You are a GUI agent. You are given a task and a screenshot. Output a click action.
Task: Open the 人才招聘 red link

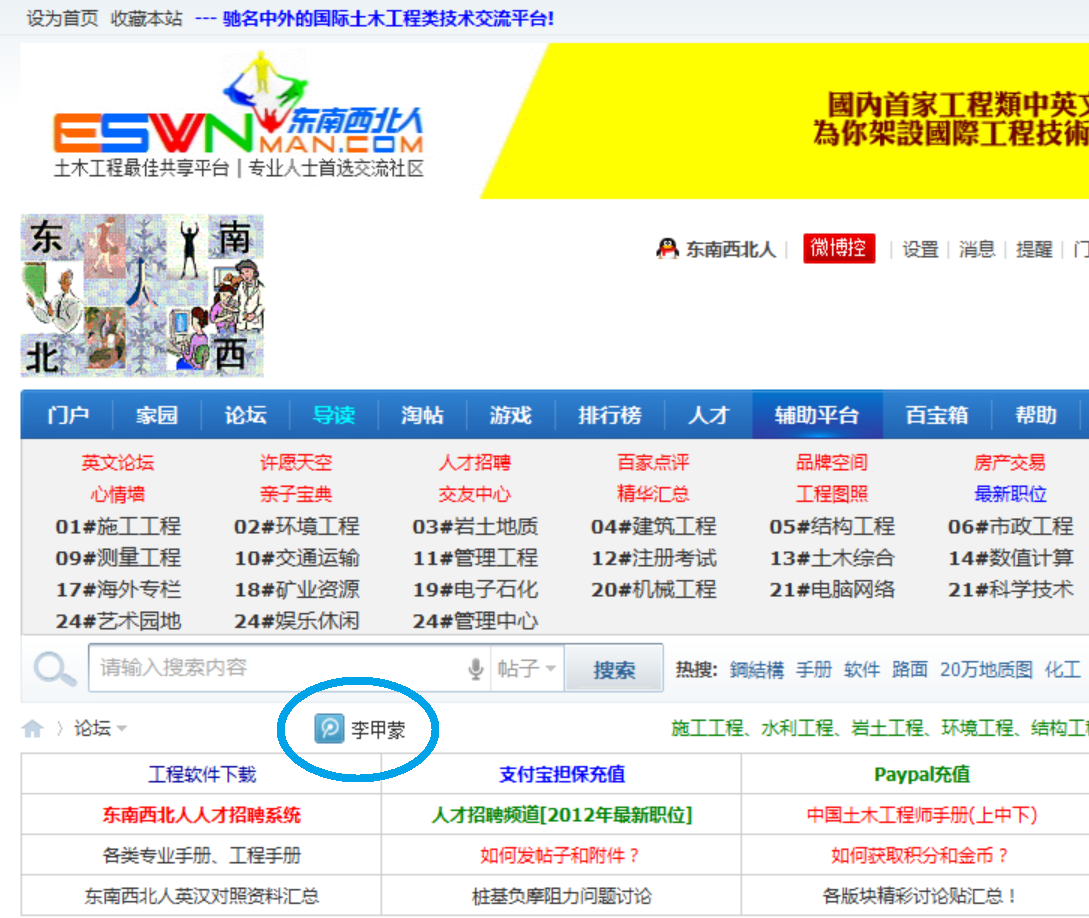[475, 462]
